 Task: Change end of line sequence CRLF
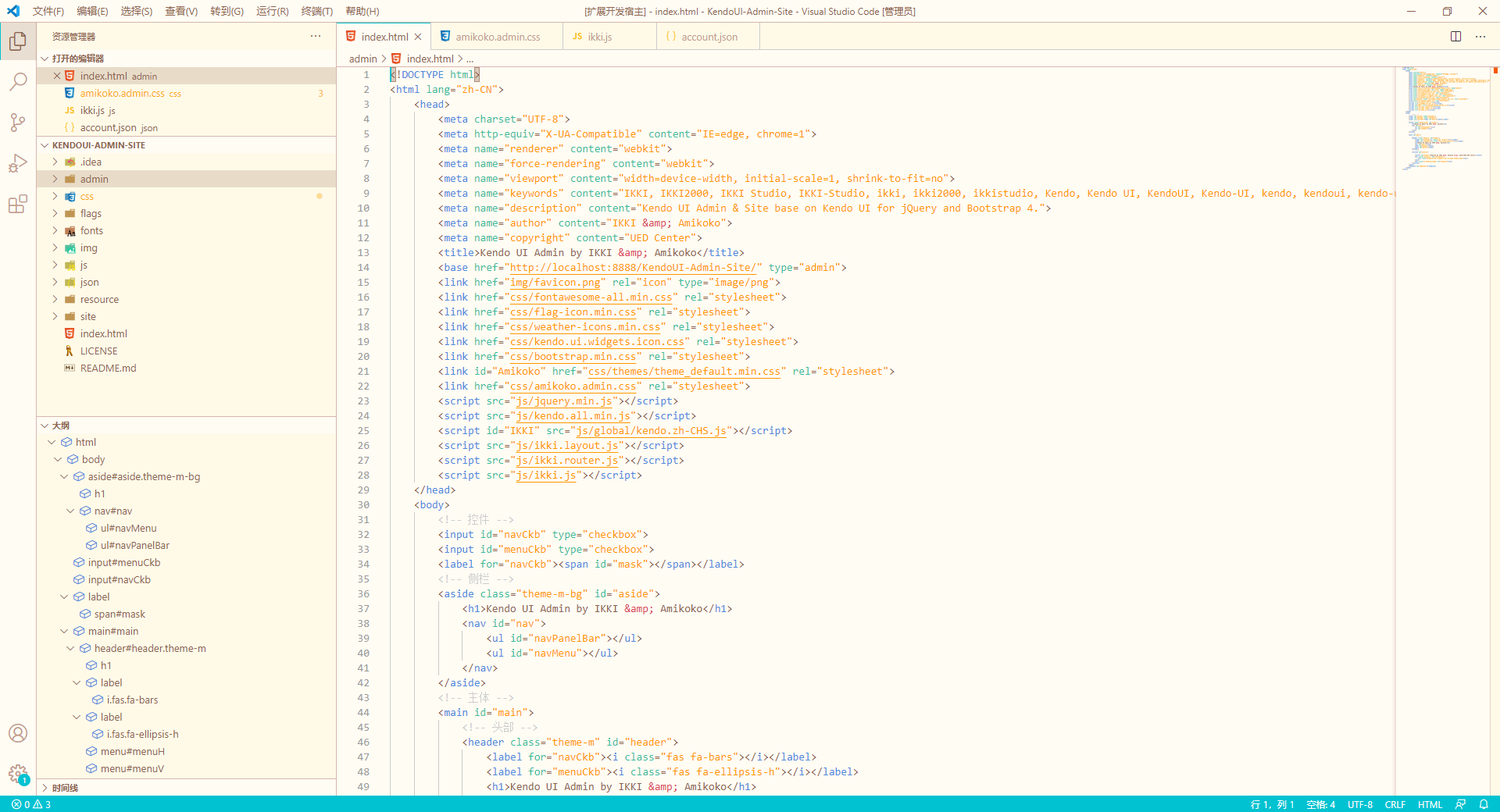pyautogui.click(x=1395, y=804)
